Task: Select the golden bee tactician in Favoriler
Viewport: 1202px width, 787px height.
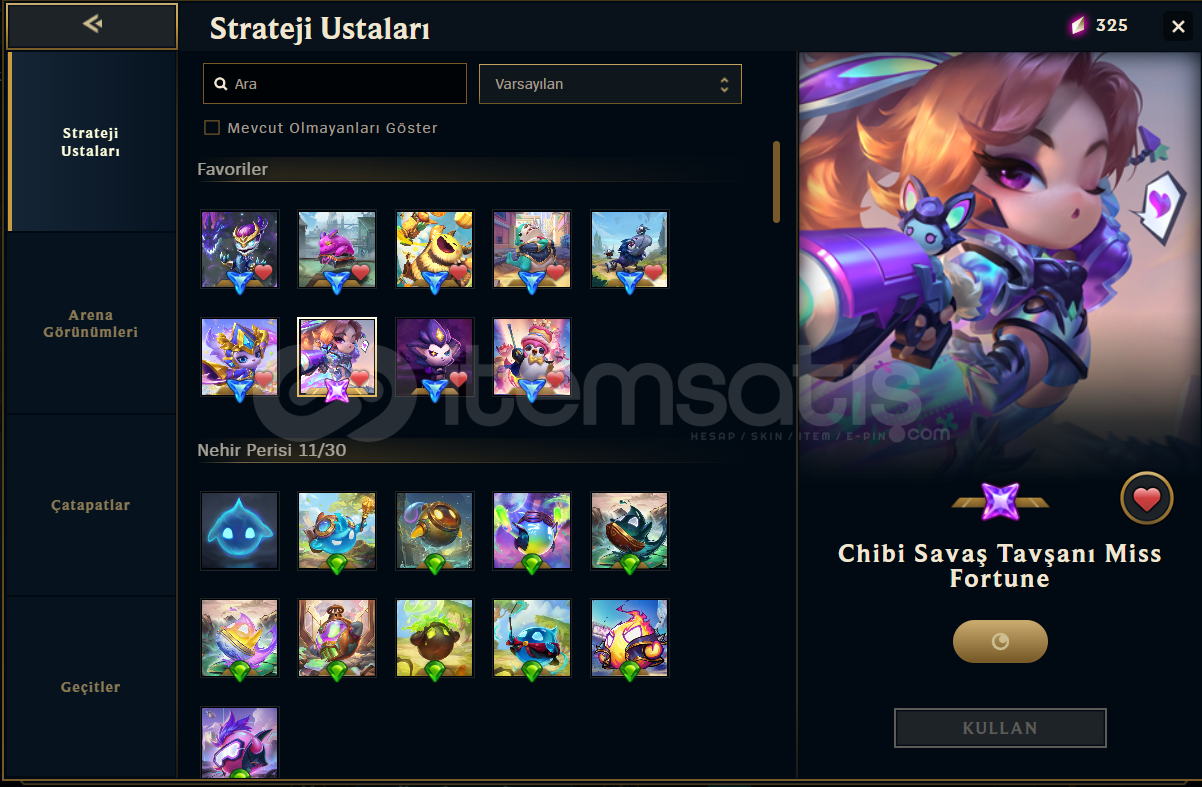Action: tap(435, 249)
